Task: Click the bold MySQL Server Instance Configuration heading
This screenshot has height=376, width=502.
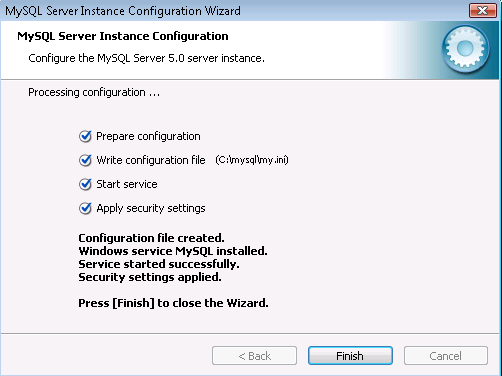Action: pyautogui.click(x=123, y=36)
